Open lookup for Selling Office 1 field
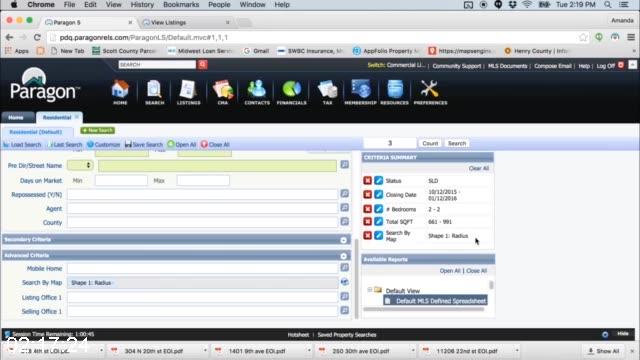 point(344,311)
